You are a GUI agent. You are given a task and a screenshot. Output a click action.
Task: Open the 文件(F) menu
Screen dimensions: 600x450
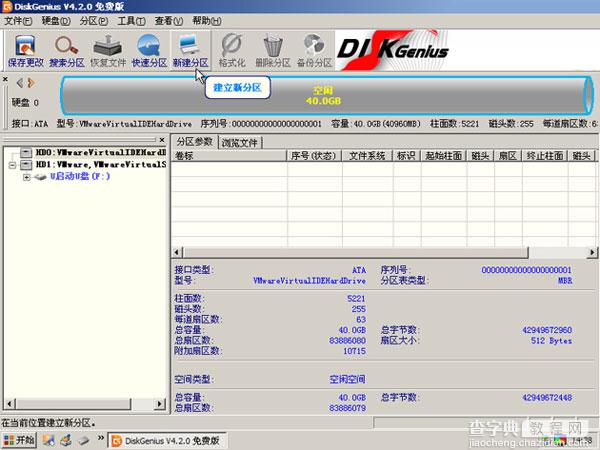coord(18,21)
